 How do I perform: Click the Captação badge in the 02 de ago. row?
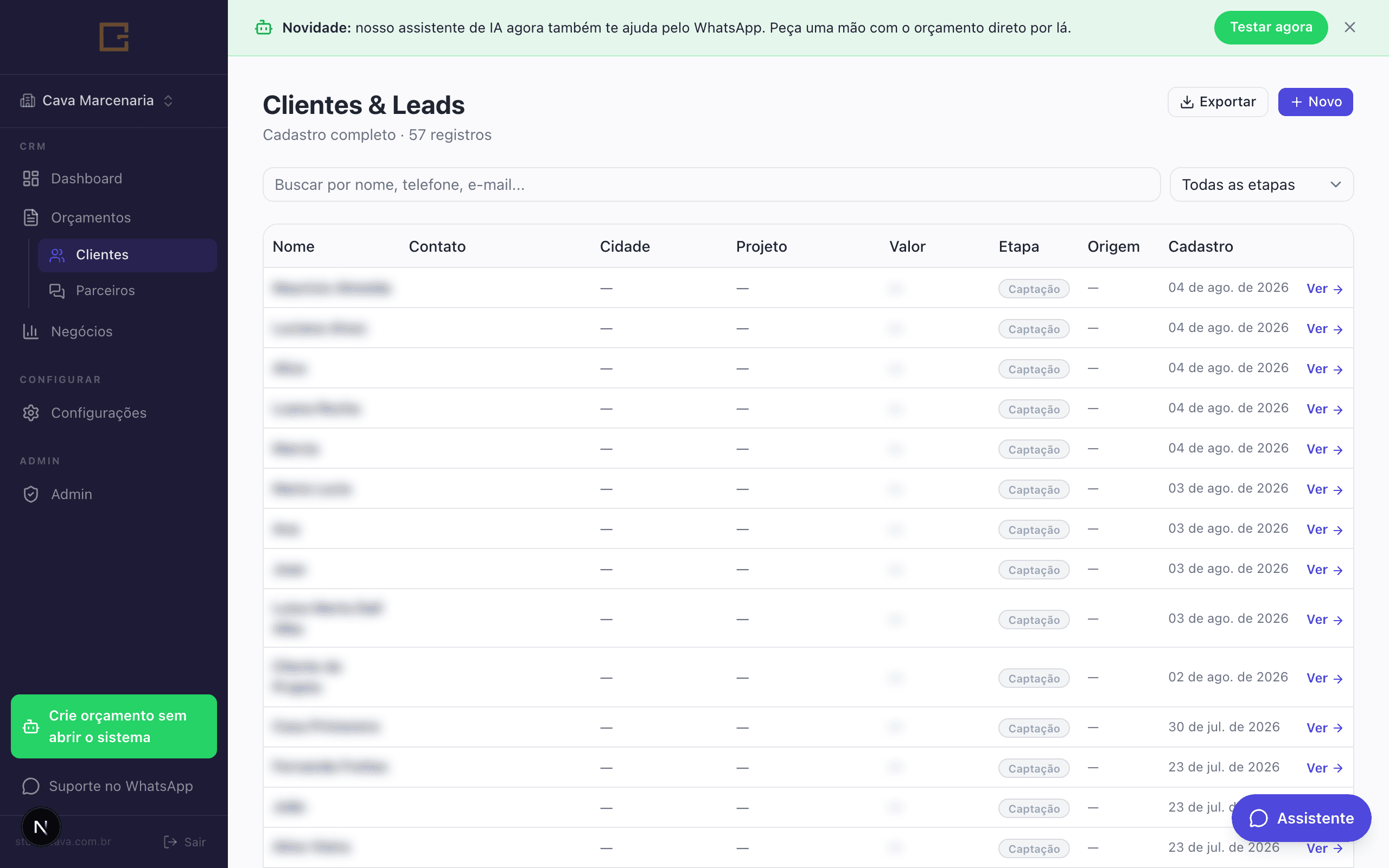(x=1034, y=679)
